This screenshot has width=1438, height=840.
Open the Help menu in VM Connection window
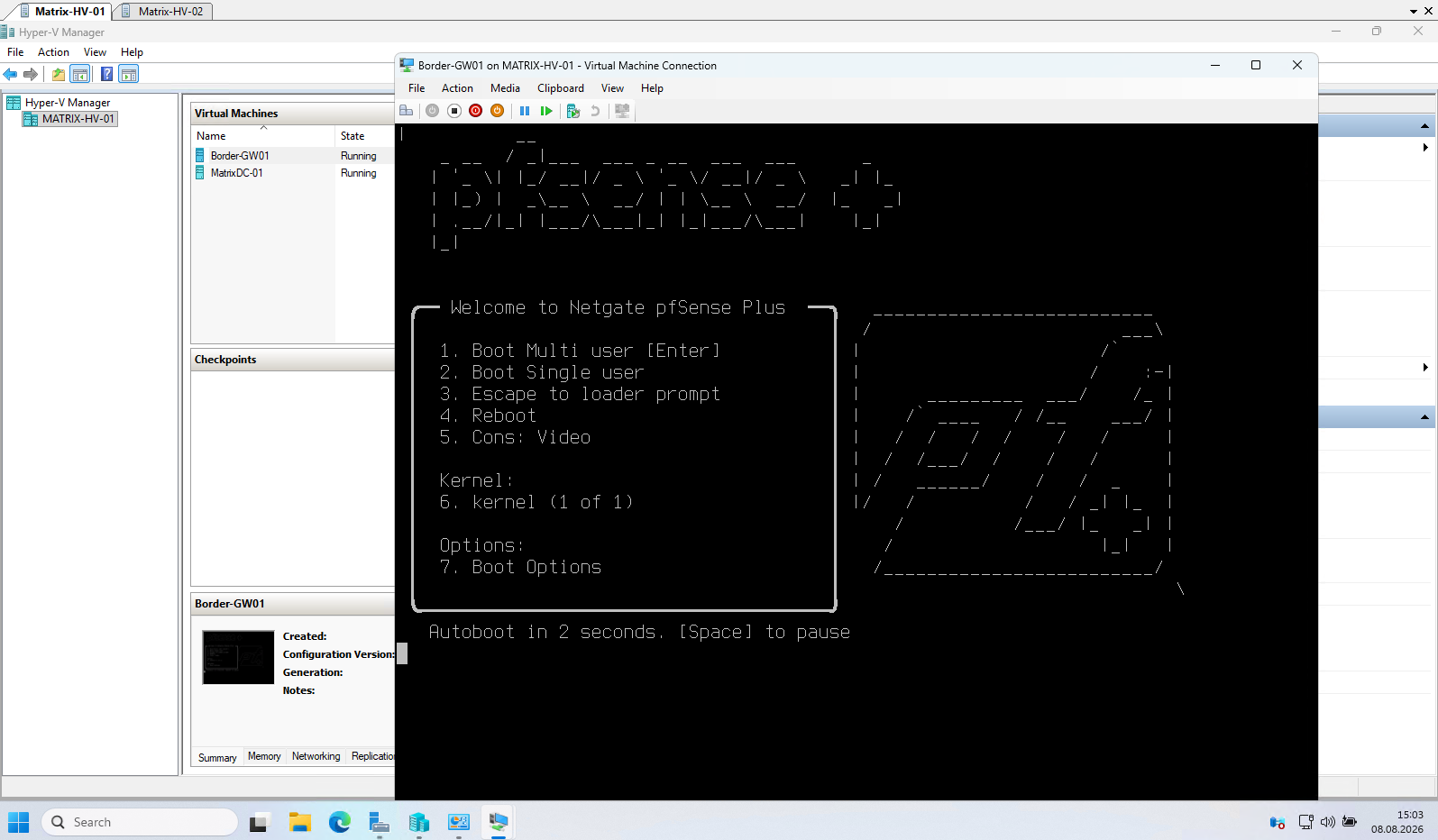652,88
